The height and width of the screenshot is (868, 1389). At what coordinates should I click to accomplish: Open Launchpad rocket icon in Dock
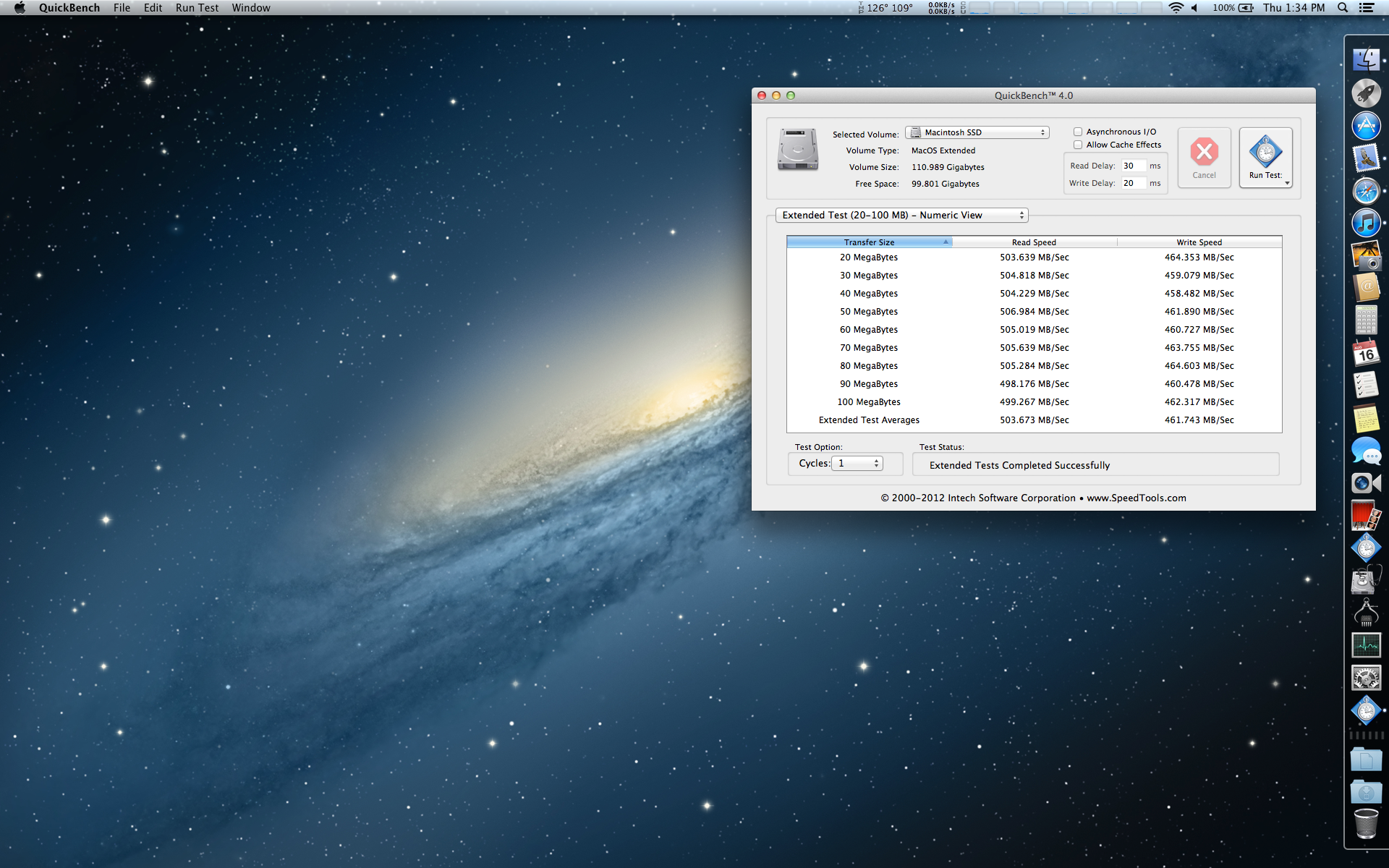1366,93
